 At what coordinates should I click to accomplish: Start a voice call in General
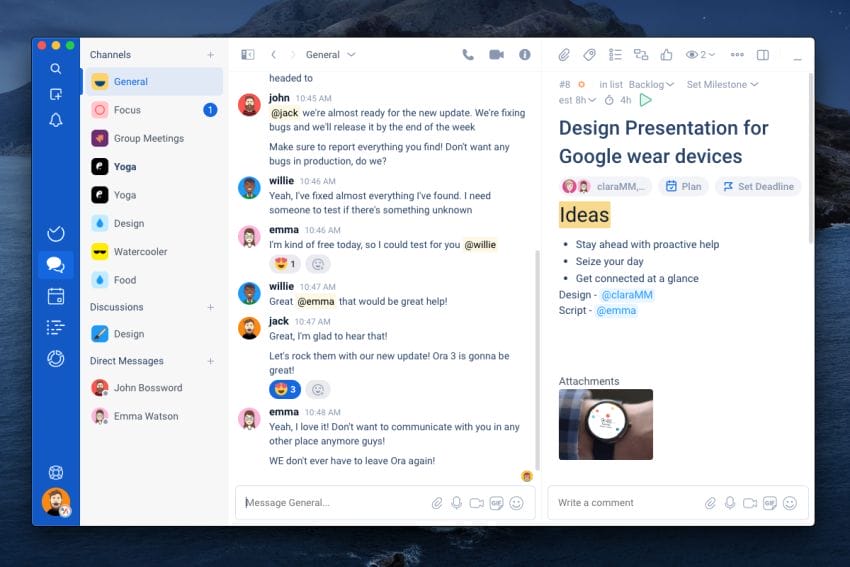pyautogui.click(x=468, y=55)
